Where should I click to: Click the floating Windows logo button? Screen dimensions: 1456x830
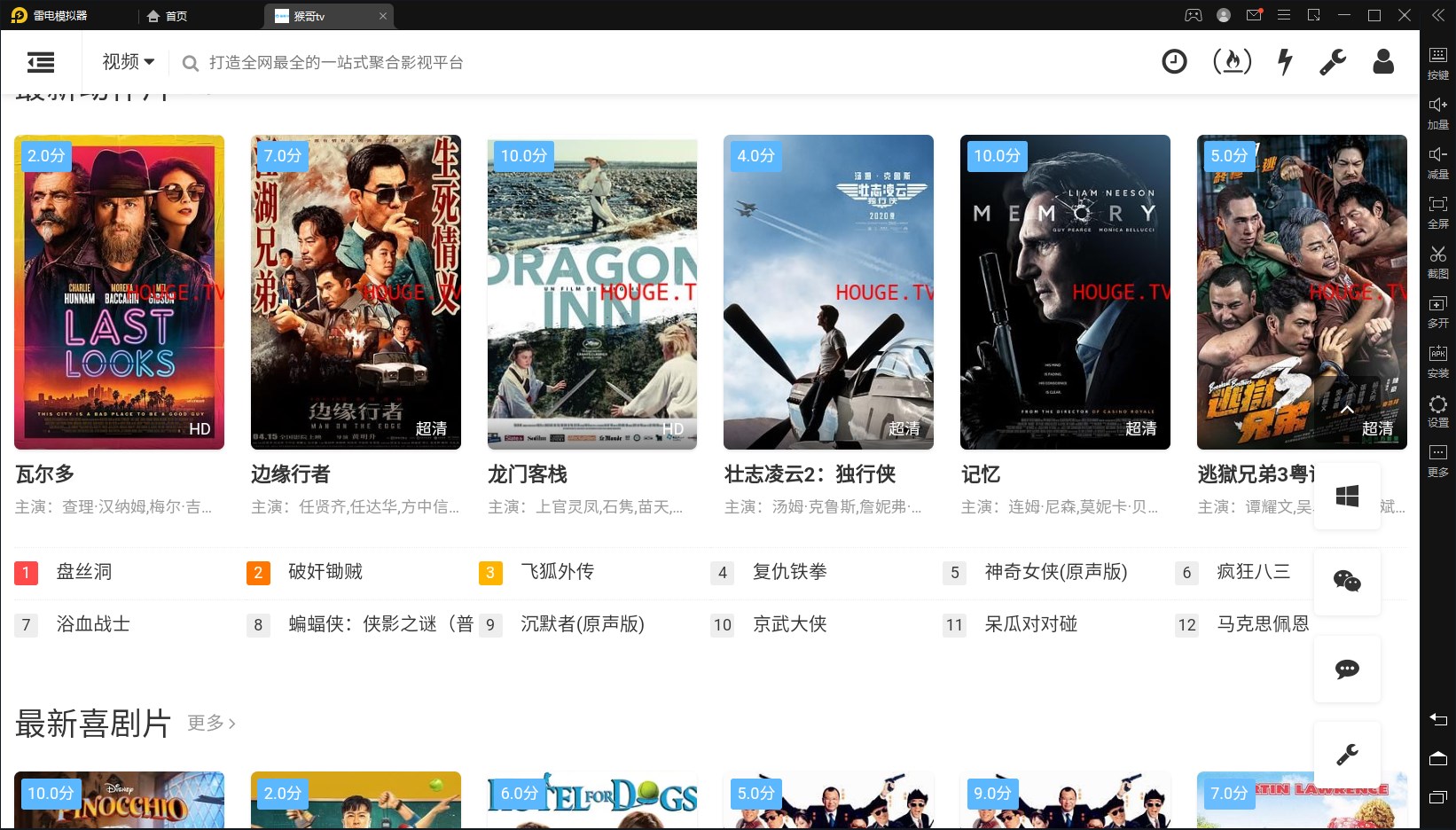[x=1347, y=496]
